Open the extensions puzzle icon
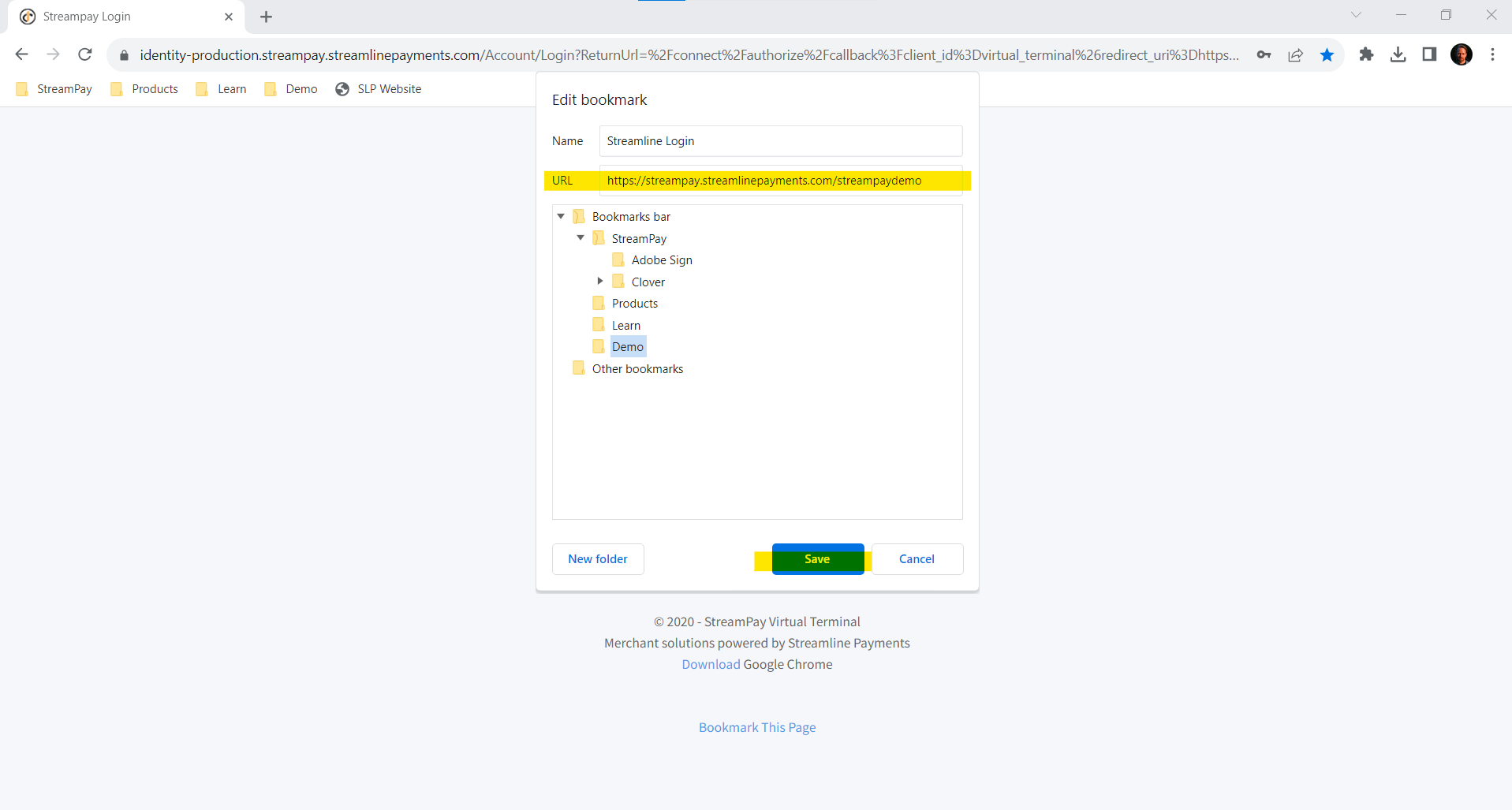The height and width of the screenshot is (810, 1512). [1366, 54]
